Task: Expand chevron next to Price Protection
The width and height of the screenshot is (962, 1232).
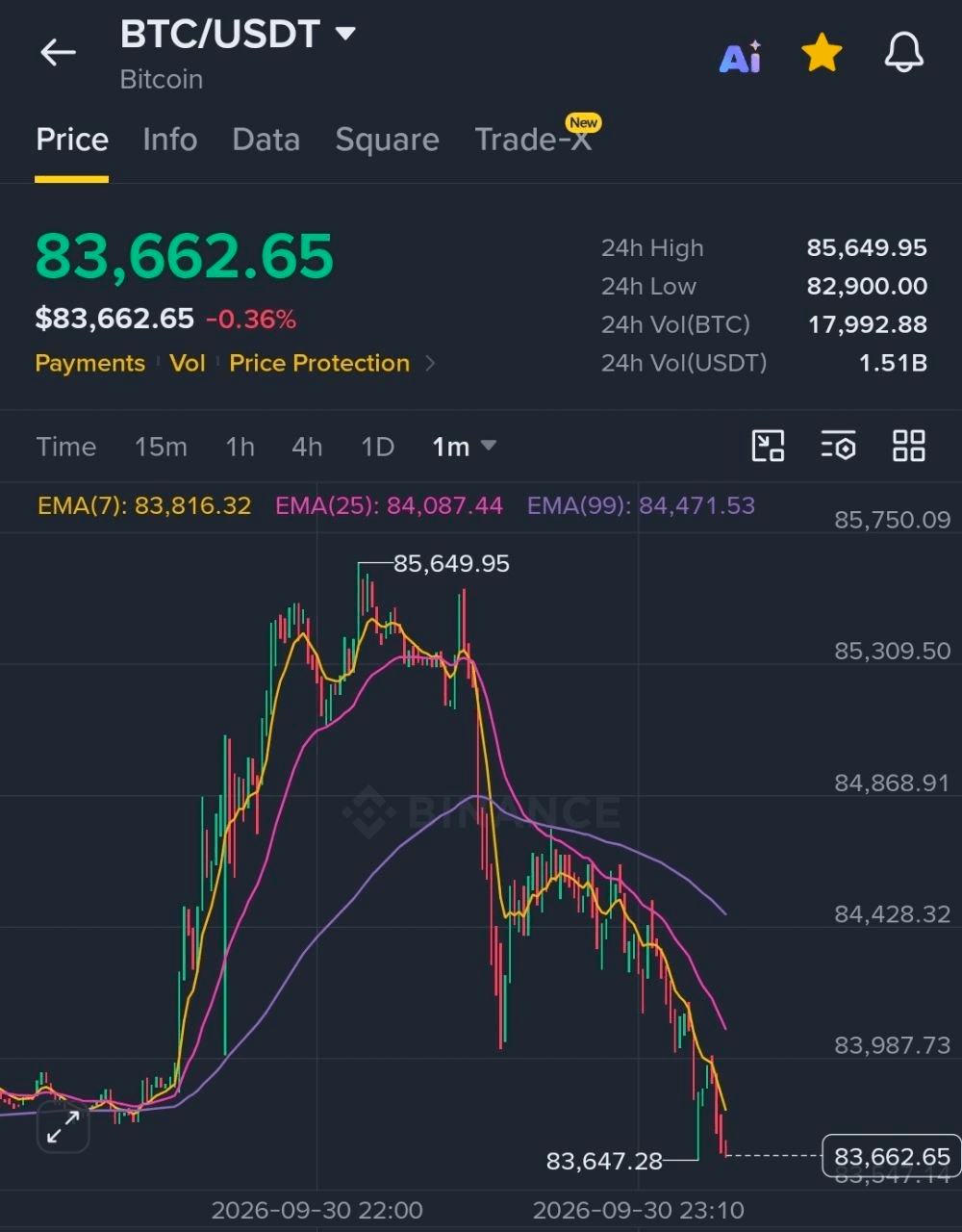Action: (430, 363)
